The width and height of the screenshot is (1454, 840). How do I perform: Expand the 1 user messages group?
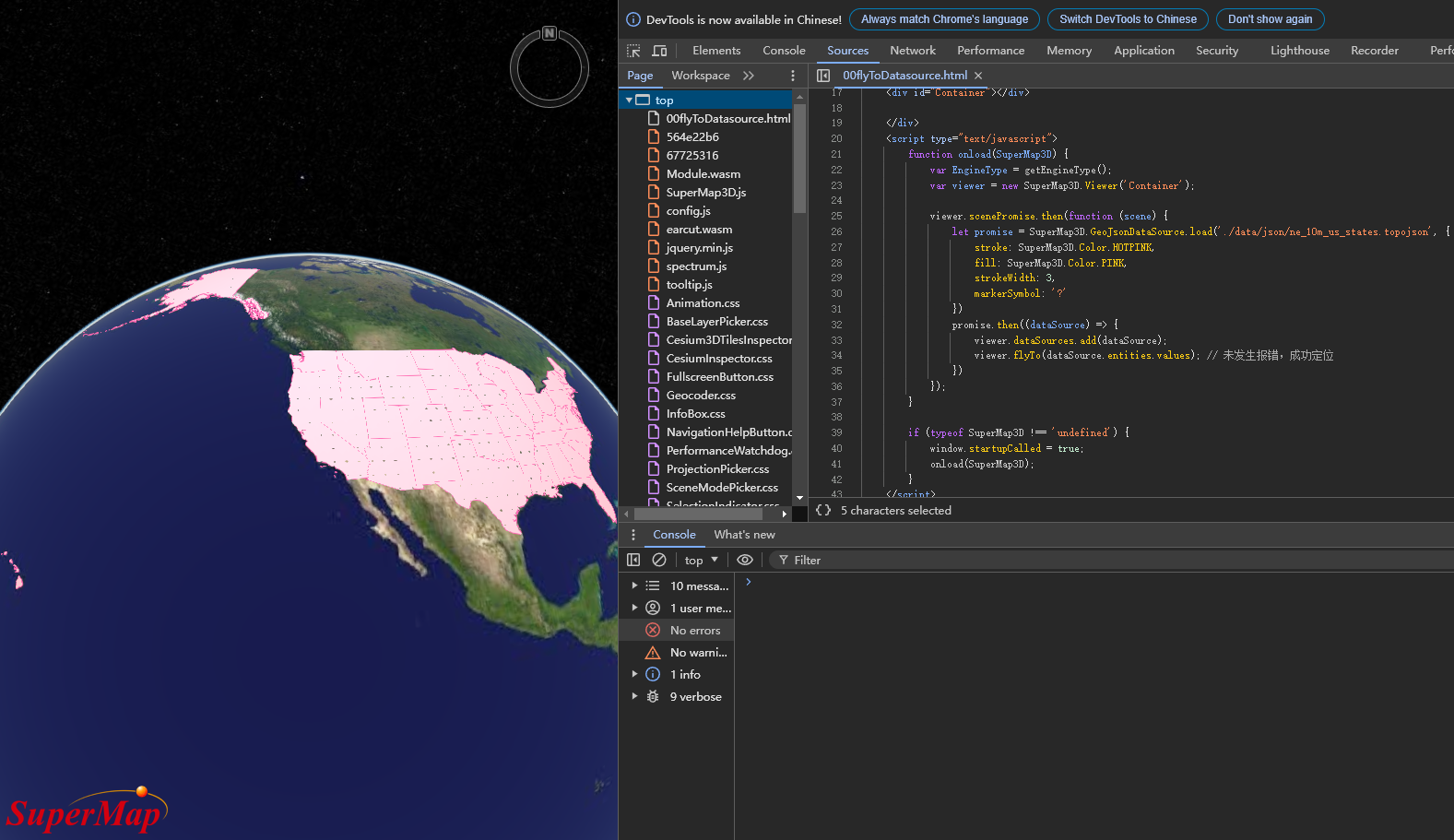[x=634, y=609]
